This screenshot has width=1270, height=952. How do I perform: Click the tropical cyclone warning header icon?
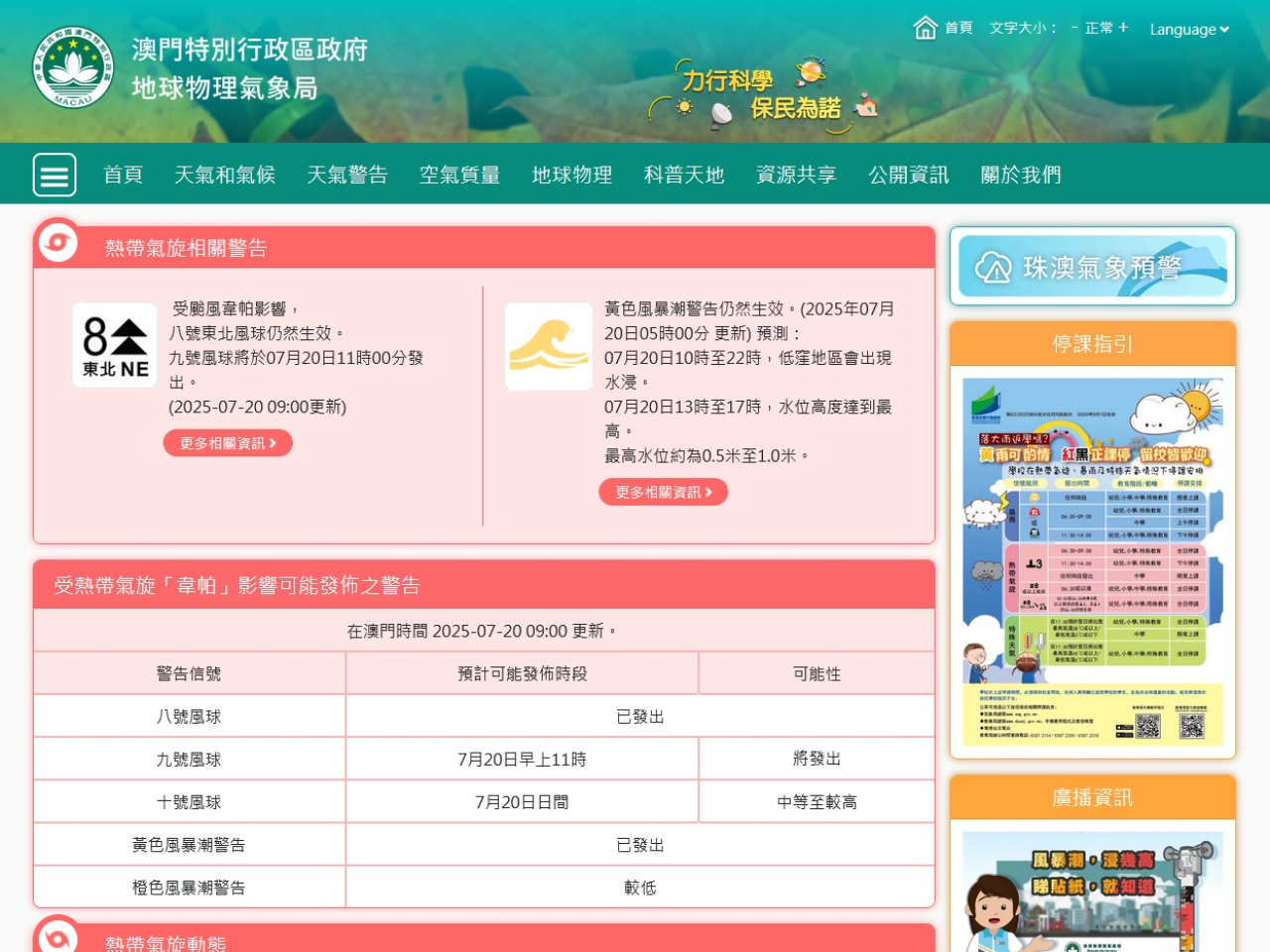click(58, 241)
